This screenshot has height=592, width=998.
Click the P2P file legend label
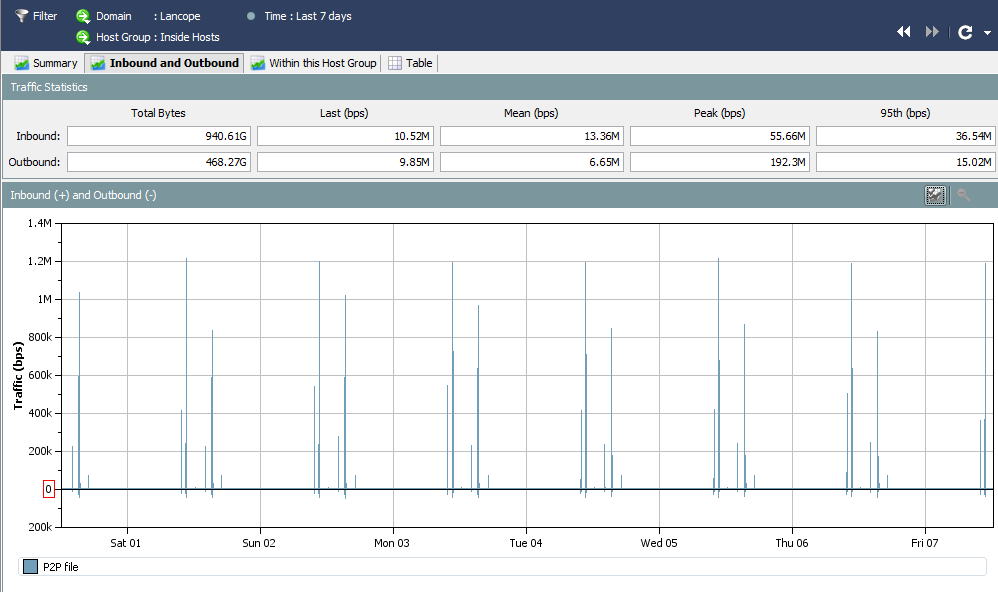click(60, 567)
